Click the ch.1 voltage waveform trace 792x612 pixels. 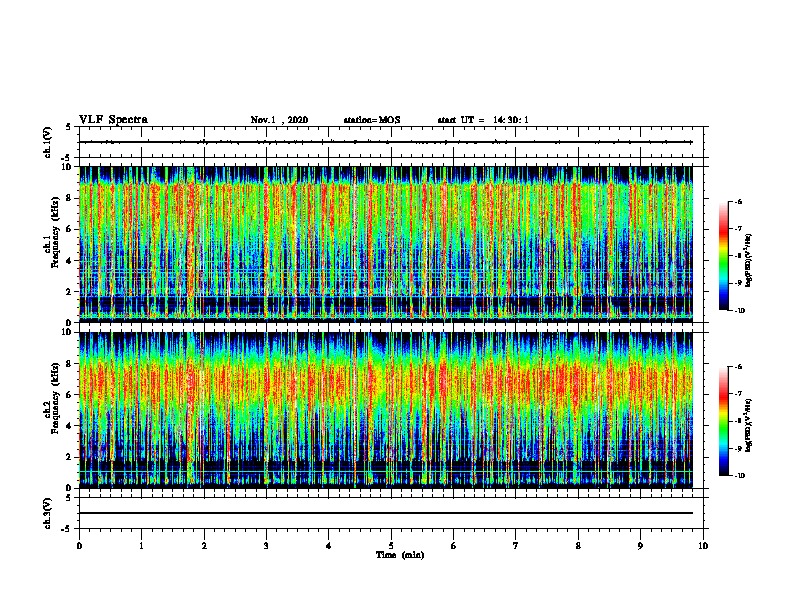386,142
